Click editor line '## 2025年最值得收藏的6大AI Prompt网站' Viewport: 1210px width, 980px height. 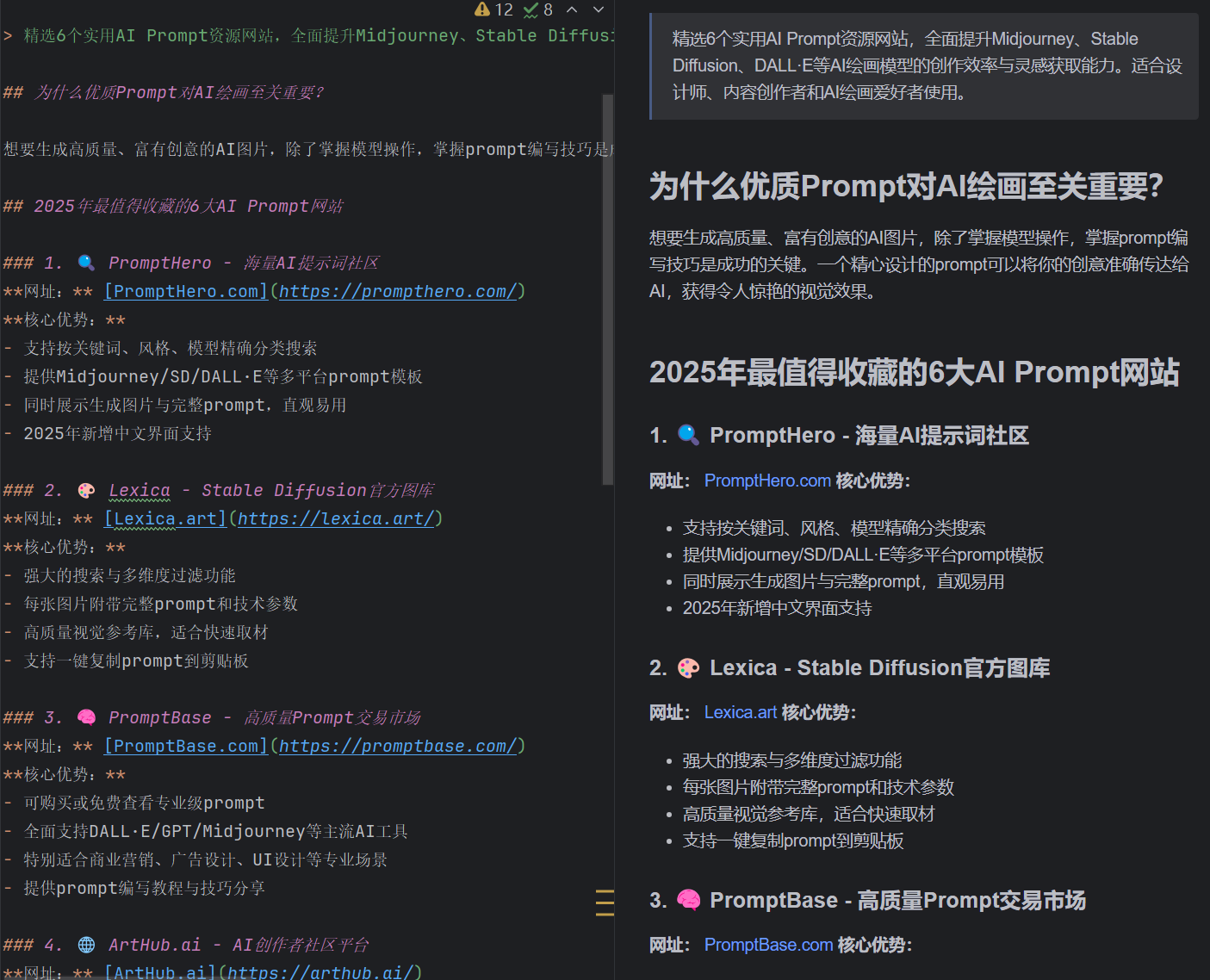[x=173, y=206]
